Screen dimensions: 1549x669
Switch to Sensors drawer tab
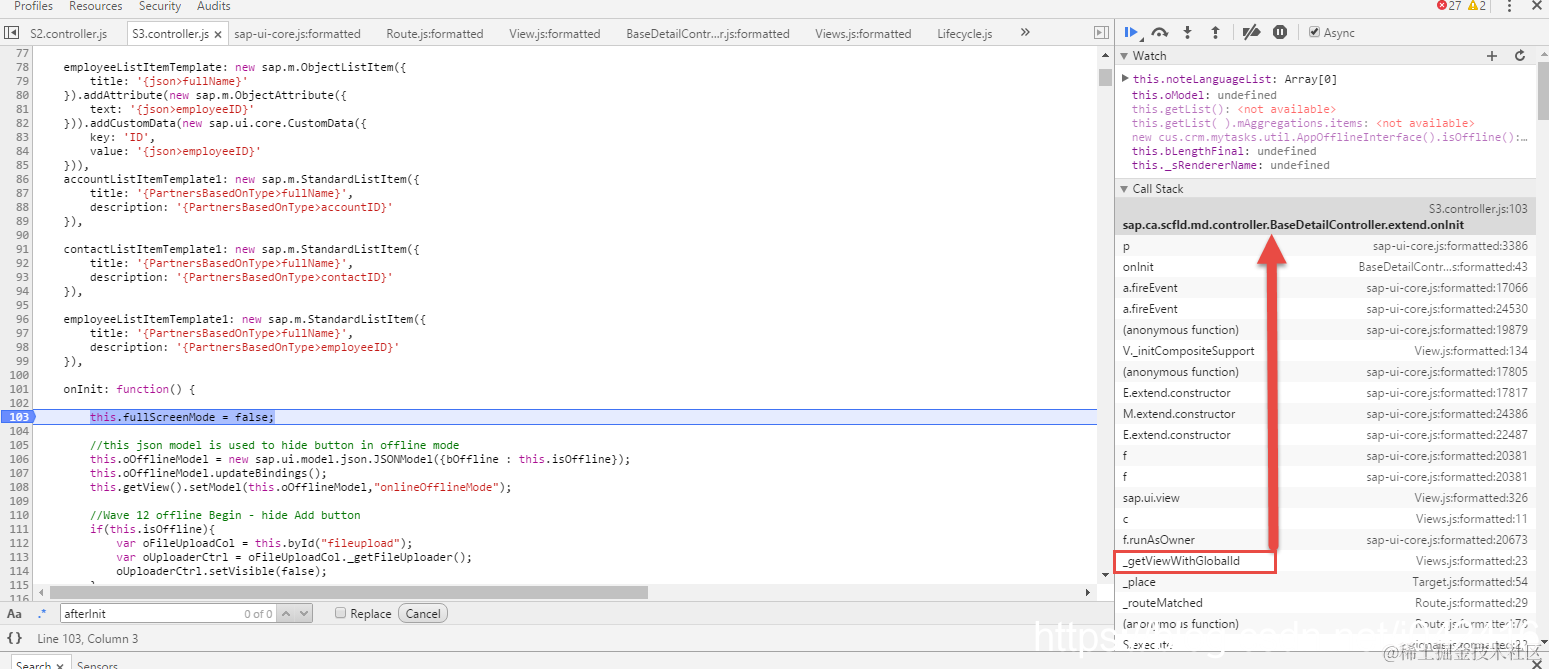click(x=97, y=665)
